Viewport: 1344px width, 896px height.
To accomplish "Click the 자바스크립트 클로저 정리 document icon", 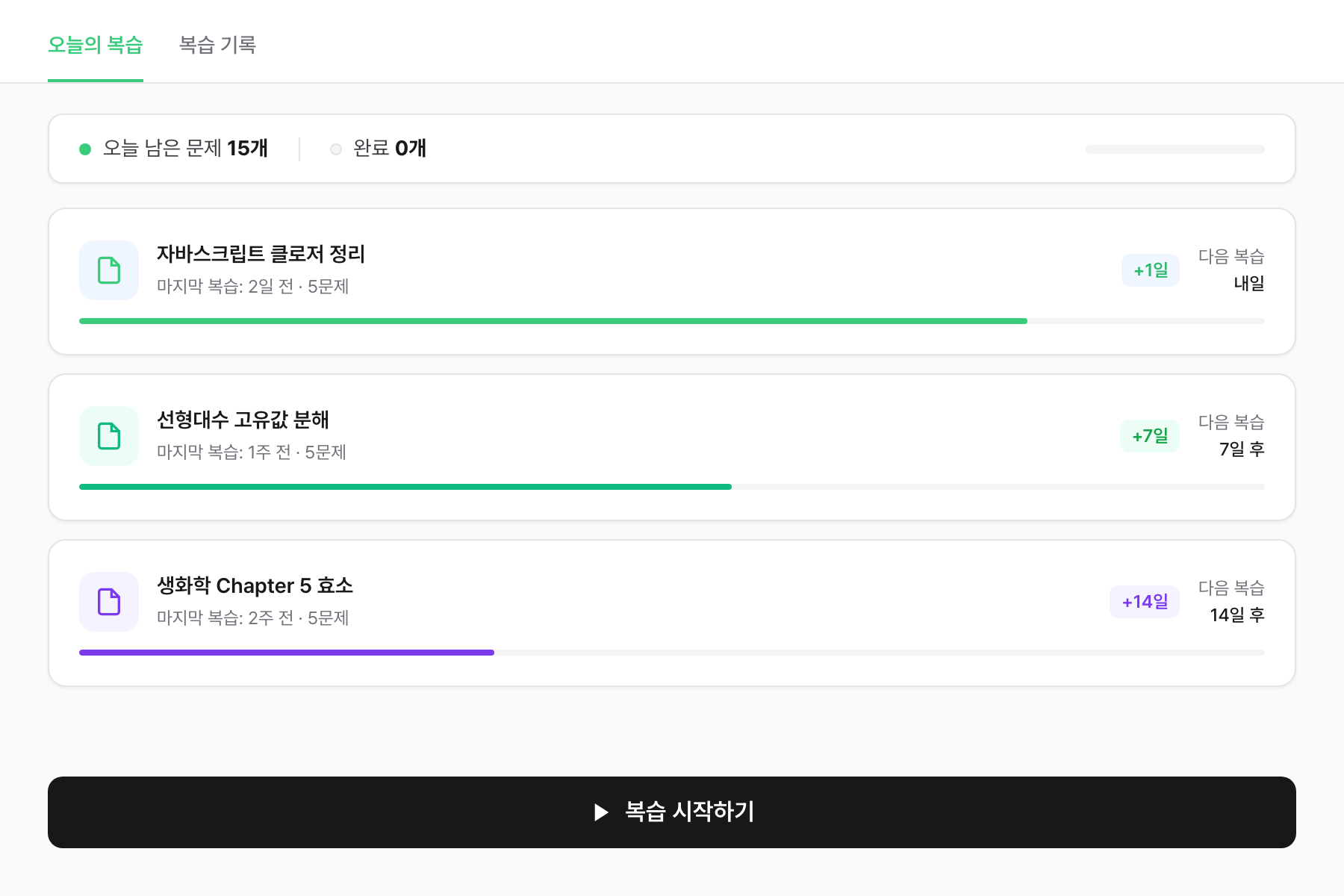I will click(x=109, y=270).
